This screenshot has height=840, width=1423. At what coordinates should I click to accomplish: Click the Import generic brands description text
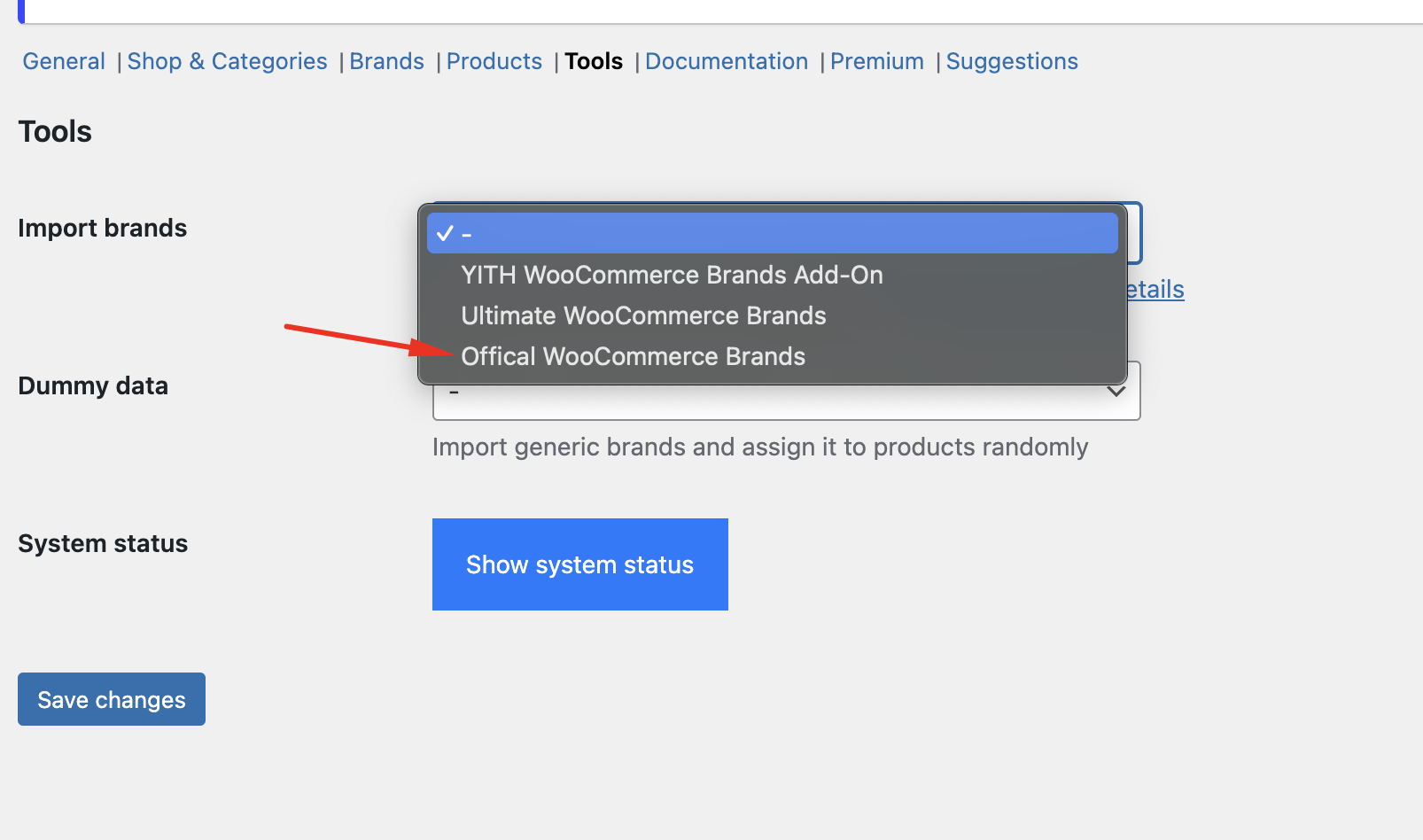(759, 447)
